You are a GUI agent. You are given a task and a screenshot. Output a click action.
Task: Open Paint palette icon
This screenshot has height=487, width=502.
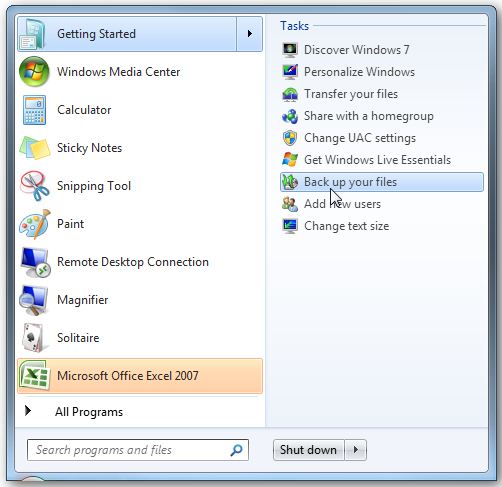[x=35, y=224]
